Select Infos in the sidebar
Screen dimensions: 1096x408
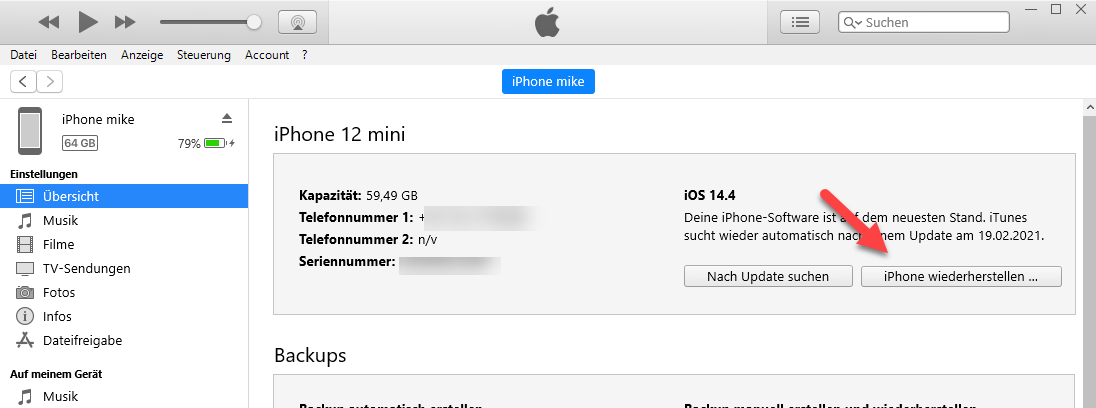click(57, 316)
